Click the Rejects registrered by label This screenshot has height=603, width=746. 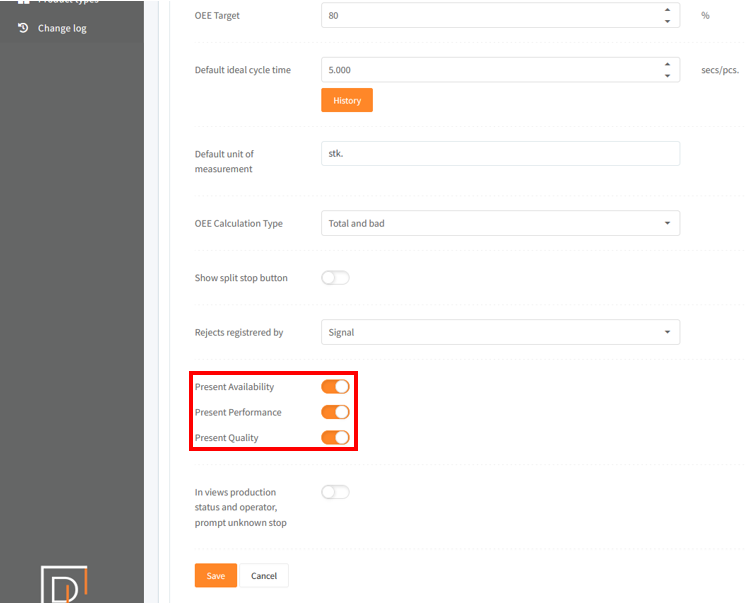coord(239,332)
